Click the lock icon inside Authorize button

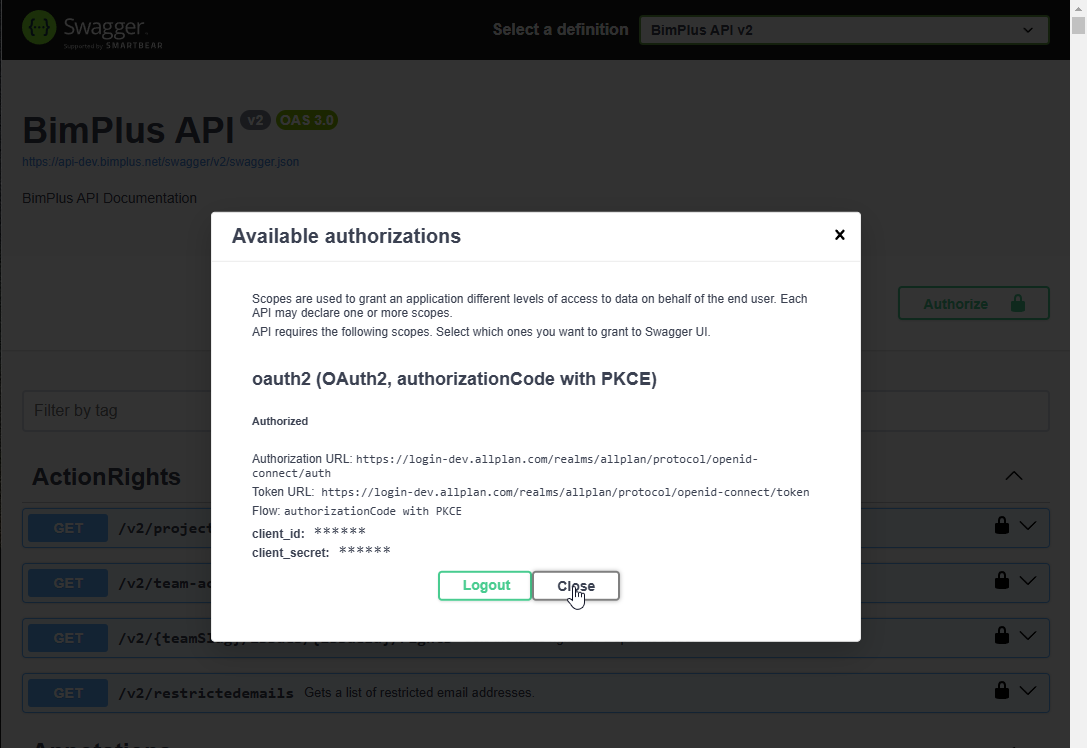1018,304
